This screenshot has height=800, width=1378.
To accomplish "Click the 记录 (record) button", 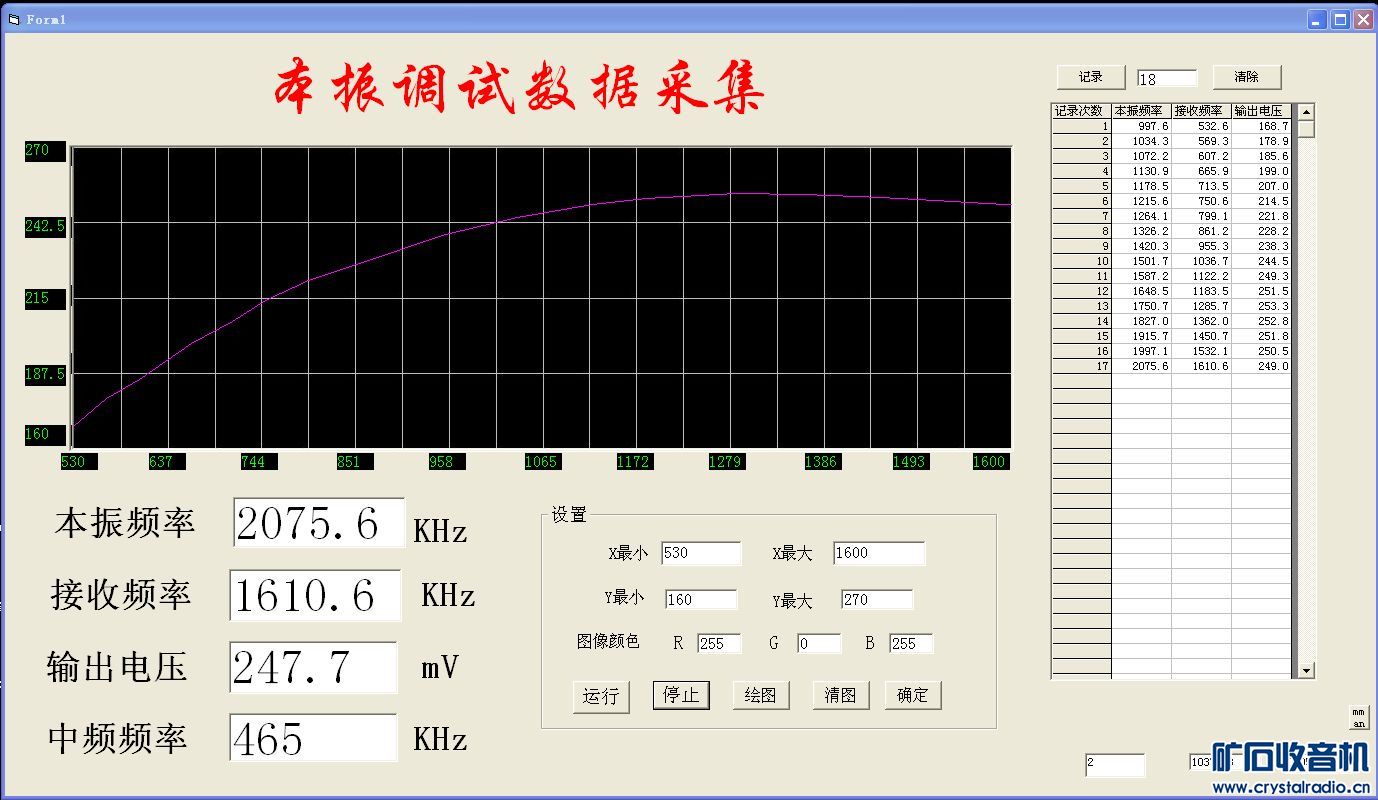I will (x=1090, y=77).
